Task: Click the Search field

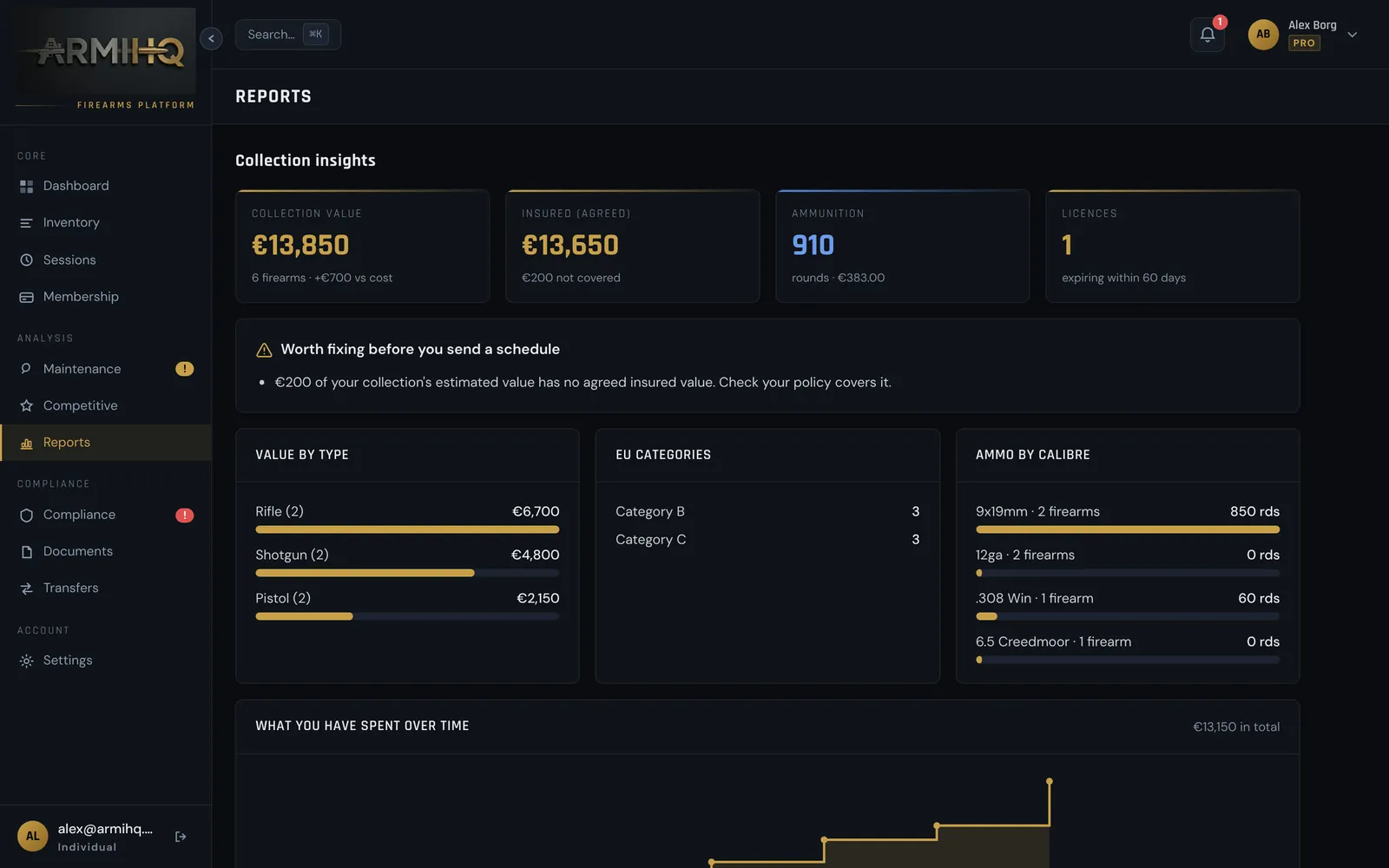Action: coord(287,35)
